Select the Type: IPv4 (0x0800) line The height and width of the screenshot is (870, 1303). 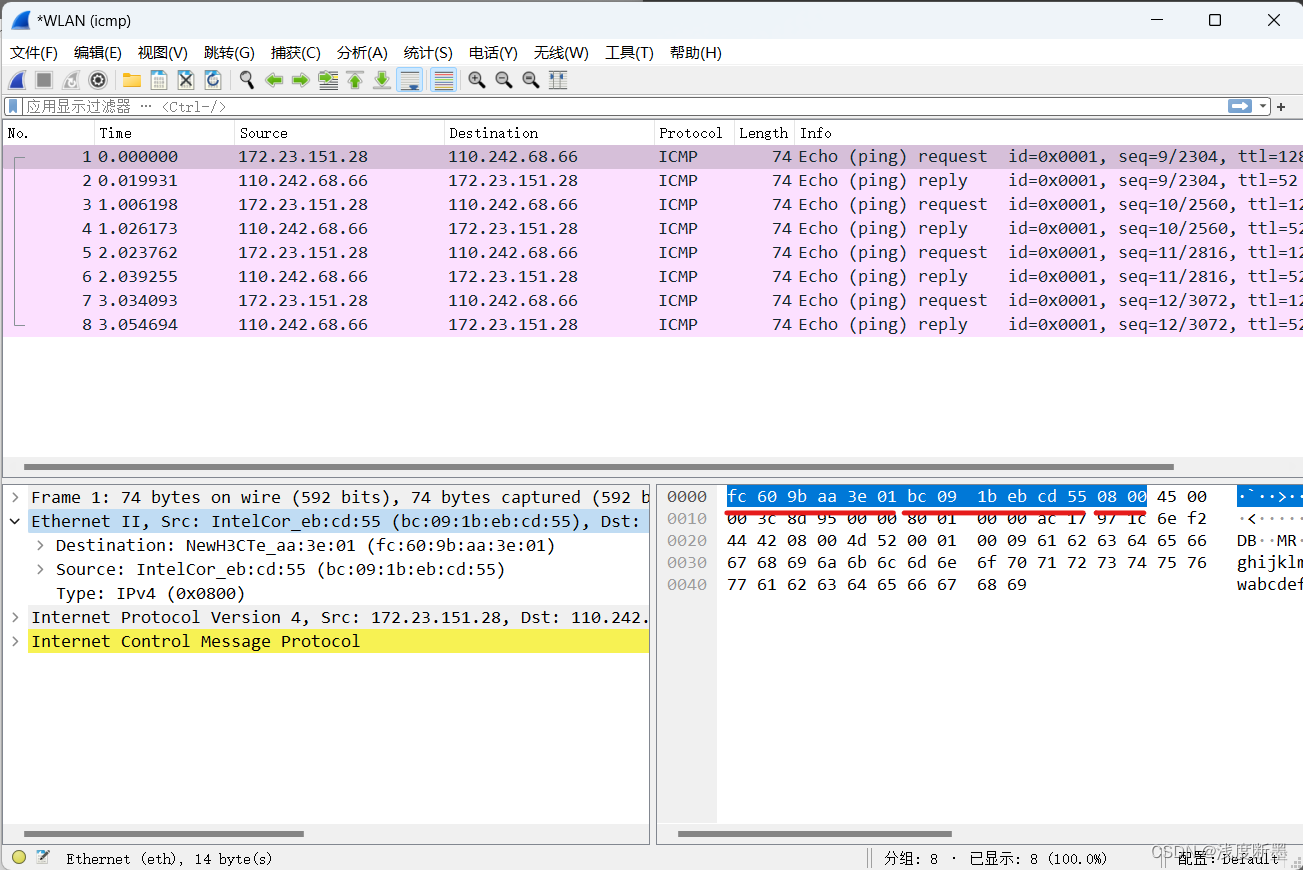click(150, 593)
